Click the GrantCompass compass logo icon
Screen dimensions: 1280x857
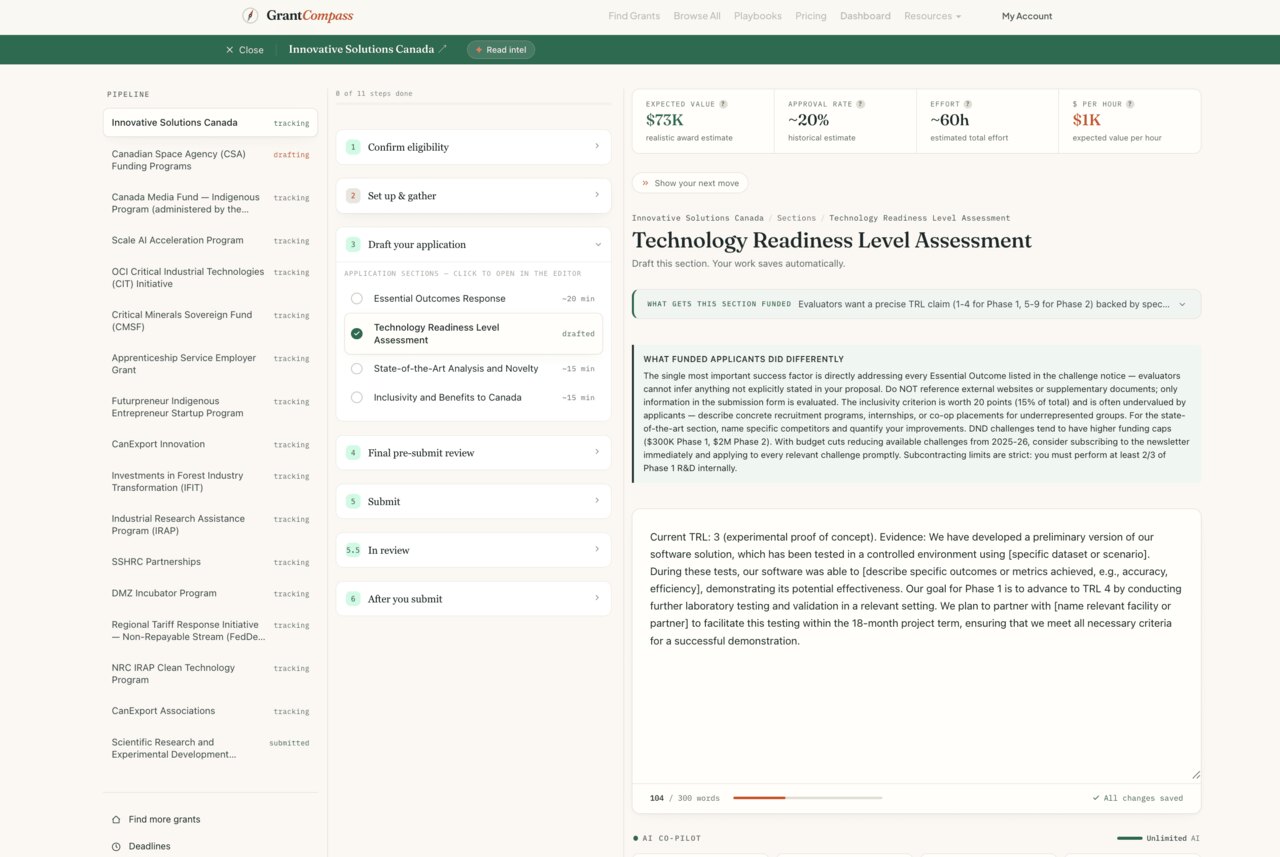point(250,15)
